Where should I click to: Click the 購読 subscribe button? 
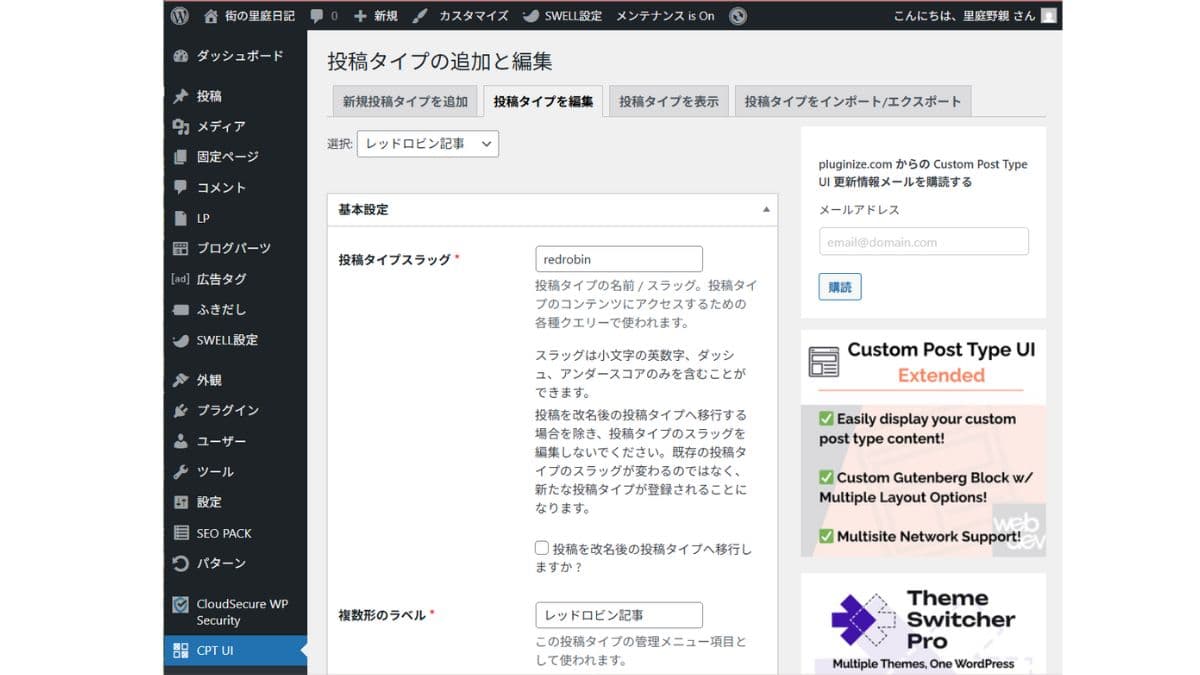click(x=840, y=287)
